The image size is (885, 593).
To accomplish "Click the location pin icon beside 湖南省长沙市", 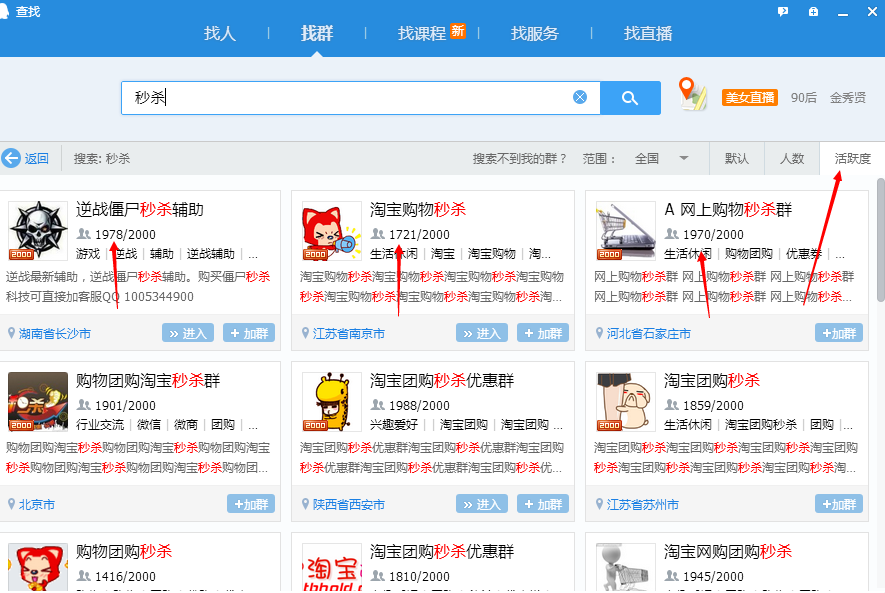I will point(11,333).
